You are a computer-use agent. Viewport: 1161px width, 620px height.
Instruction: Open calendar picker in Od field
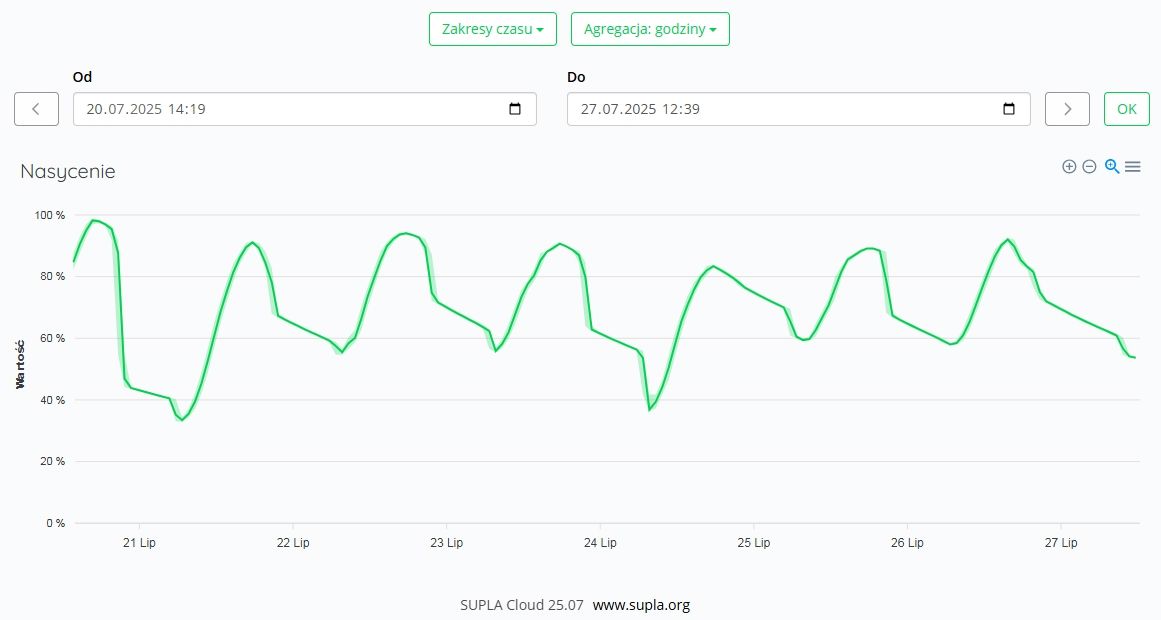point(515,109)
